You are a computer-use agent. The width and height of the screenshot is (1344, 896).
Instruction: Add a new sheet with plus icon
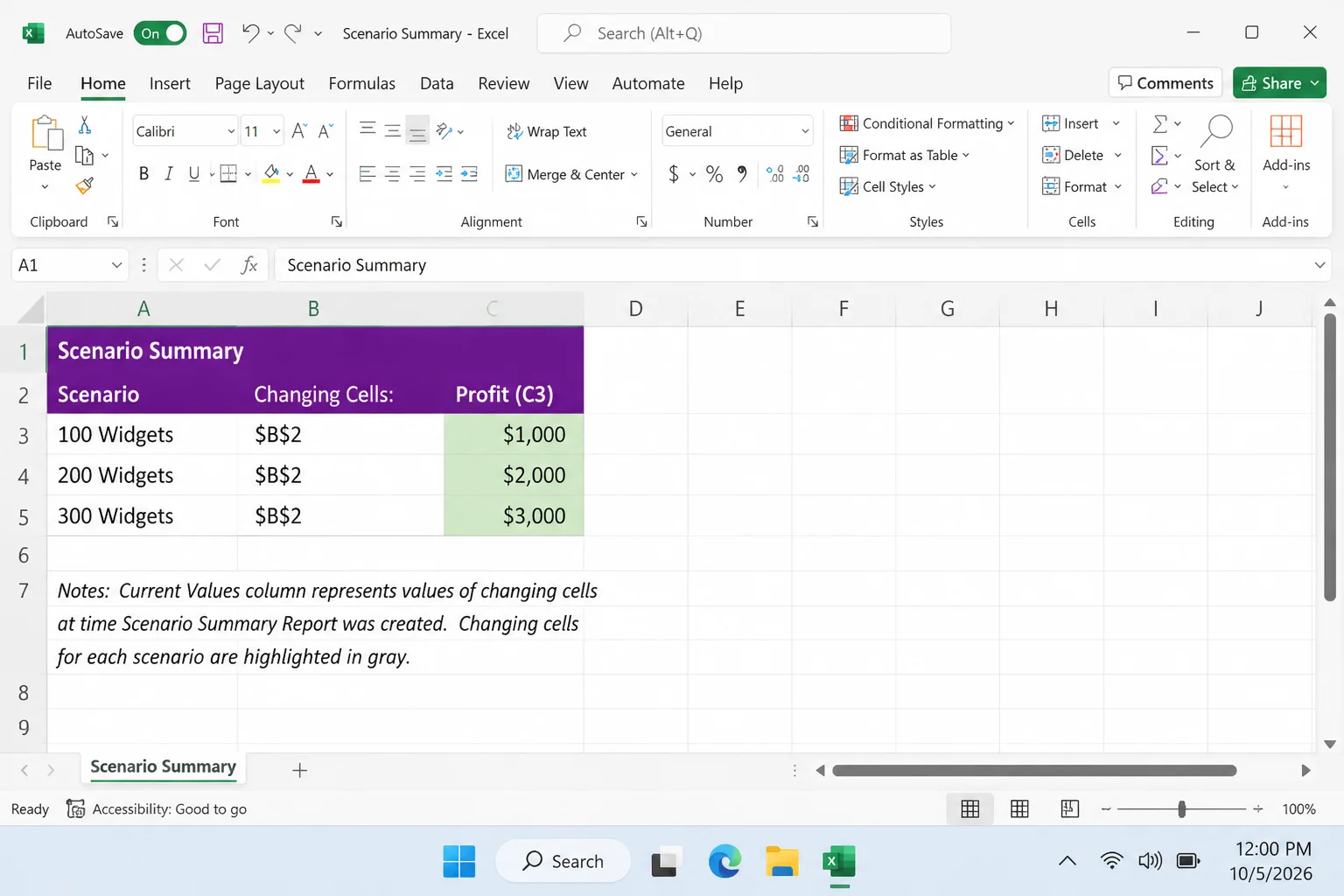299,770
